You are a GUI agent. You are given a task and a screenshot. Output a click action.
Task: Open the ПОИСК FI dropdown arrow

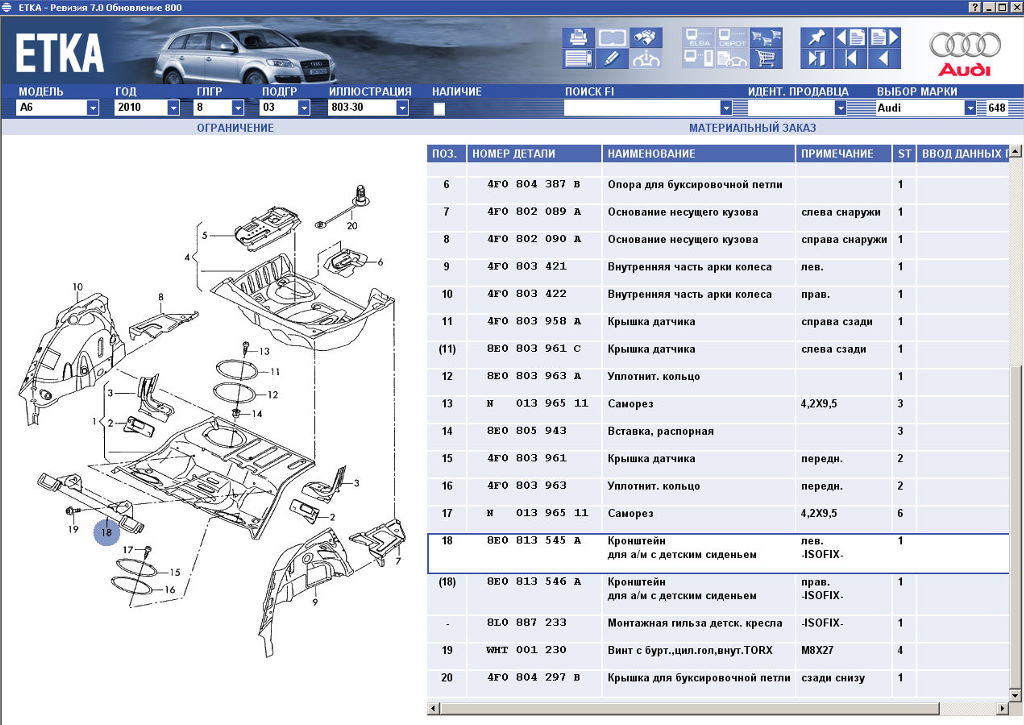(726, 108)
